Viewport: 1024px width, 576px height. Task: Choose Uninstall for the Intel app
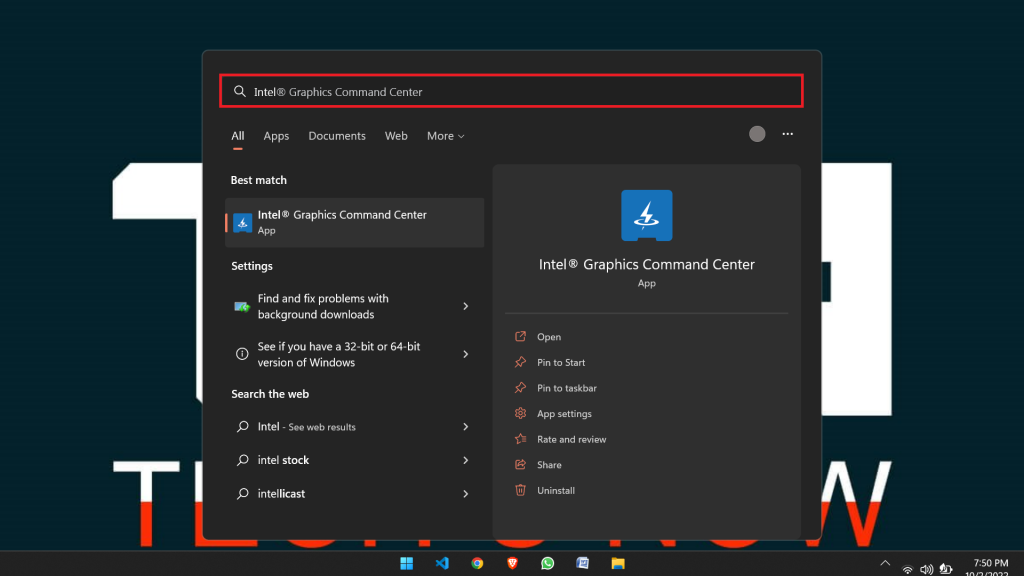click(x=556, y=490)
